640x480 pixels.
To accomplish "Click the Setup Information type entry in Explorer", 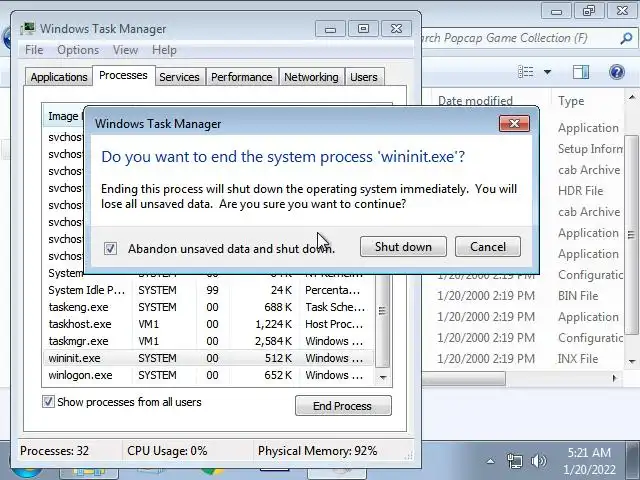I will tap(590, 149).
